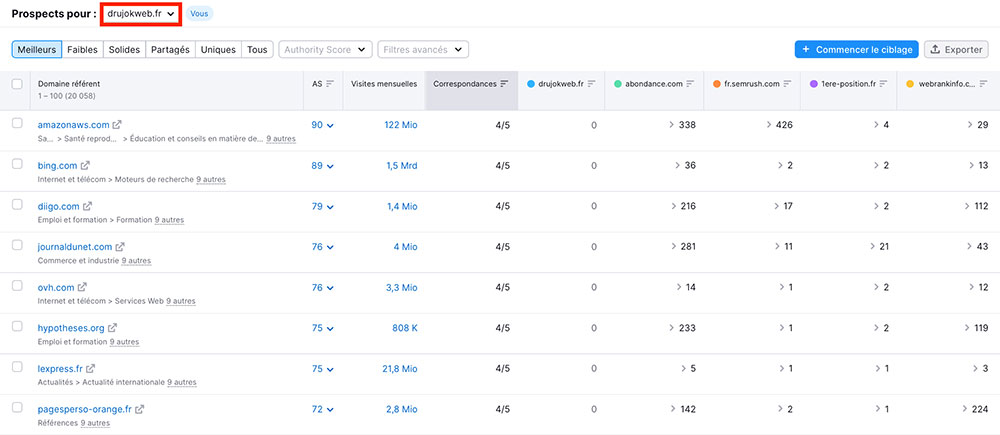Viewport: 1000px width, 435px height.
Task: Open the amazonaws.com domain link
Action: (x=73, y=125)
